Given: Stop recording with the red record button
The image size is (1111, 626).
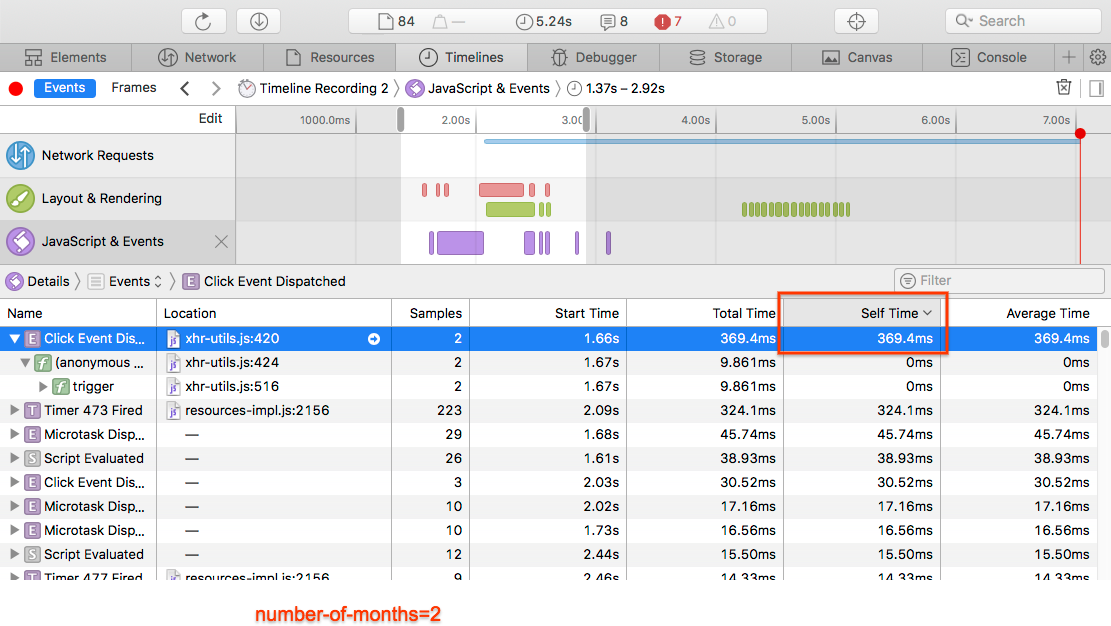Looking at the screenshot, I should click(x=16, y=89).
